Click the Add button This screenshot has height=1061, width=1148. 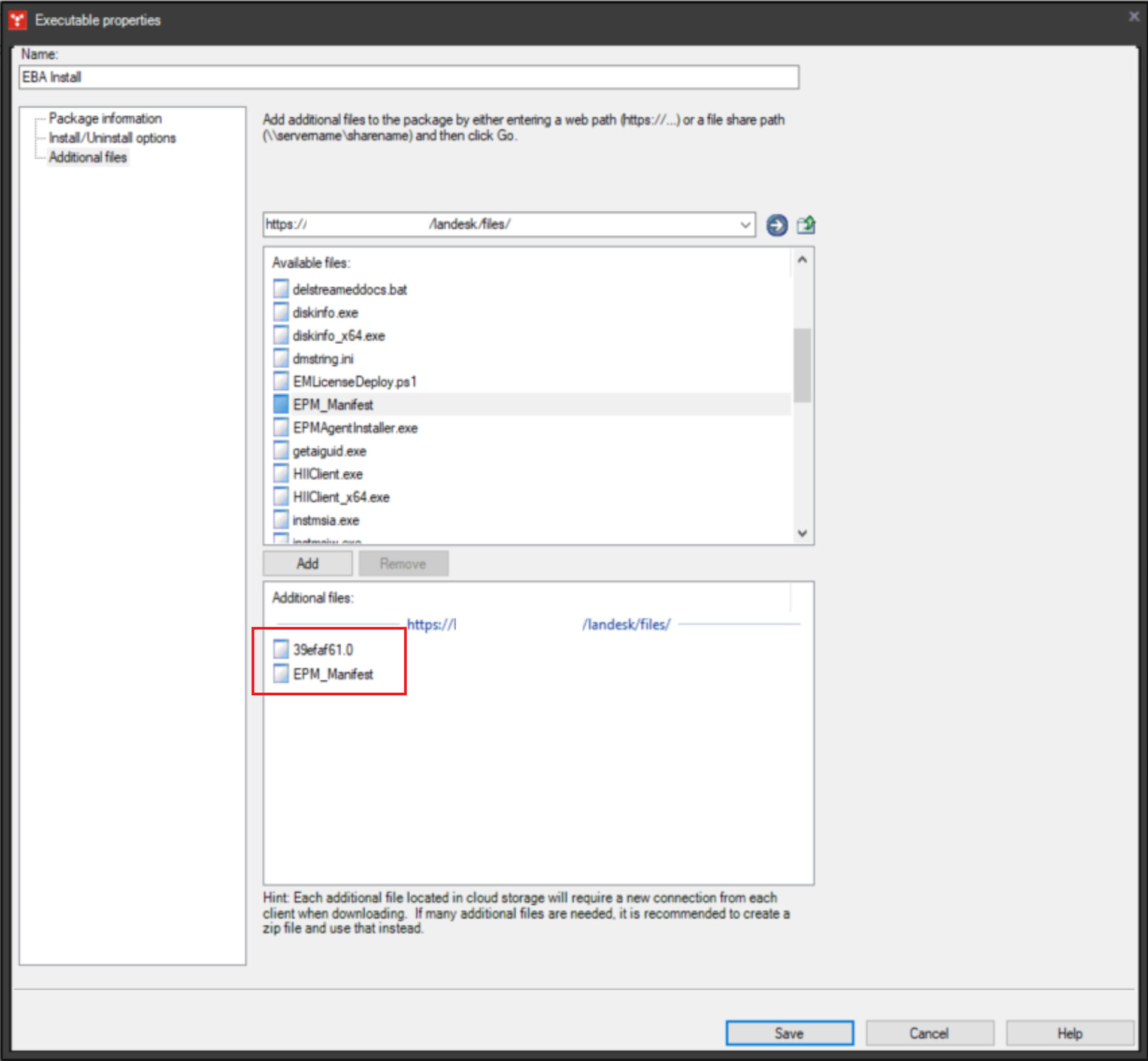[307, 563]
